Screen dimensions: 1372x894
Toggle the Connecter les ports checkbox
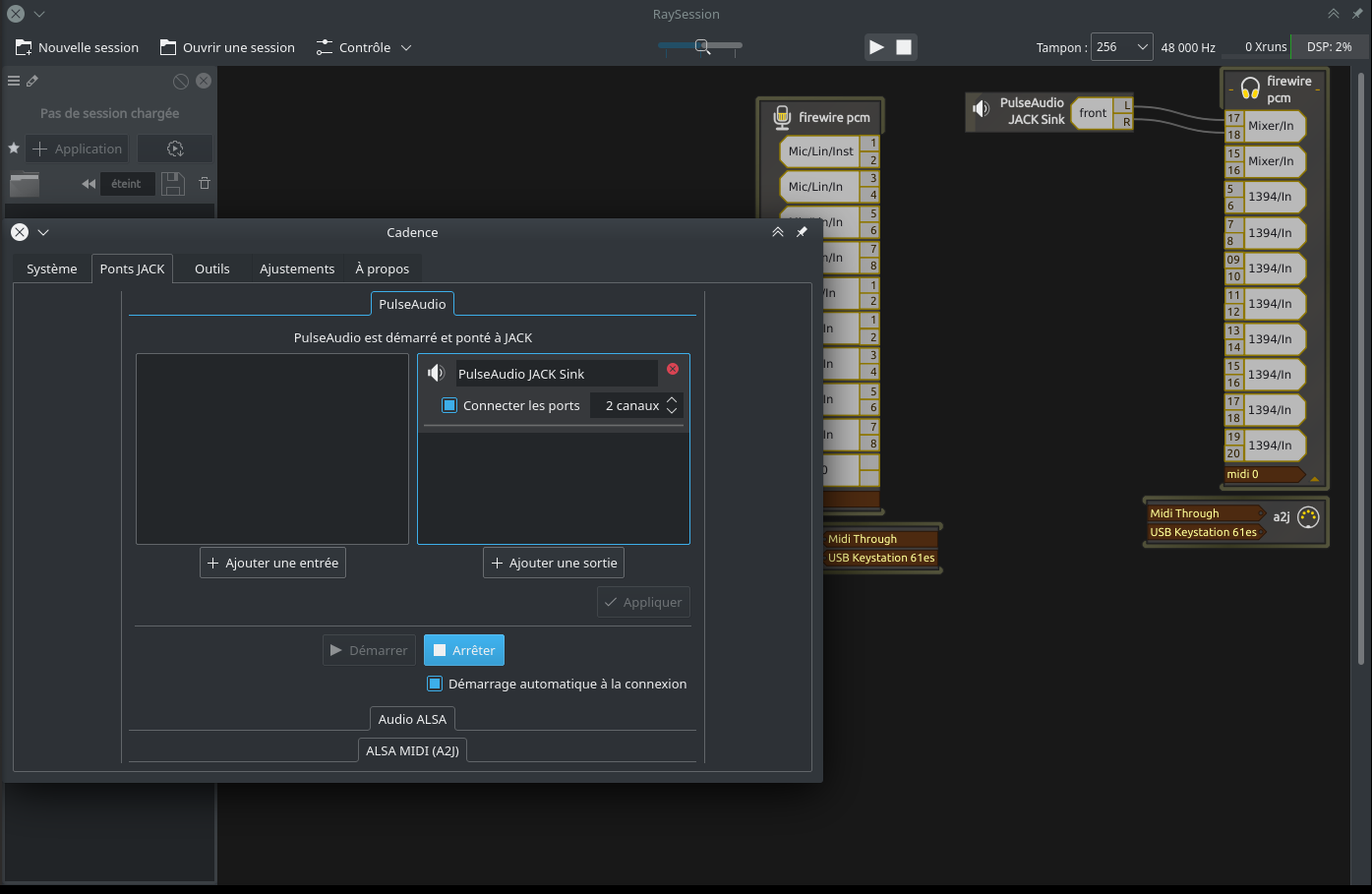pos(449,405)
